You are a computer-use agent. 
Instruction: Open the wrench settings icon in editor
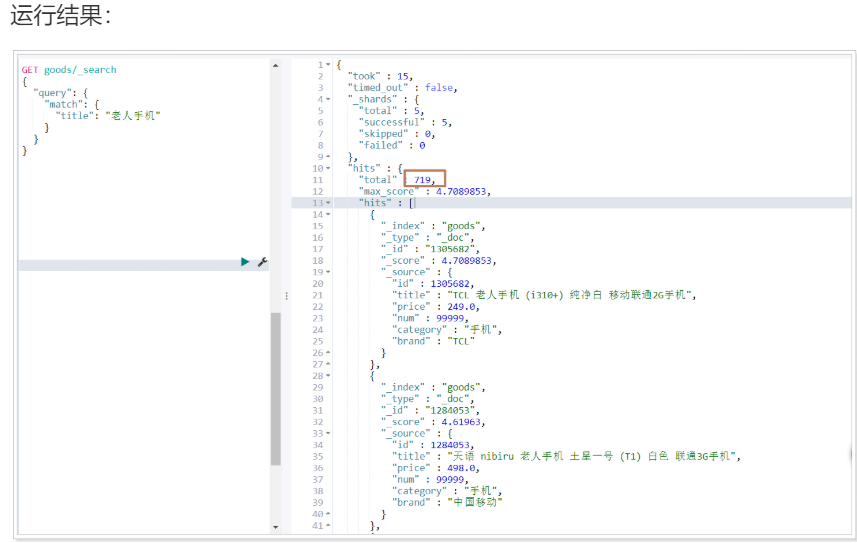(262, 262)
